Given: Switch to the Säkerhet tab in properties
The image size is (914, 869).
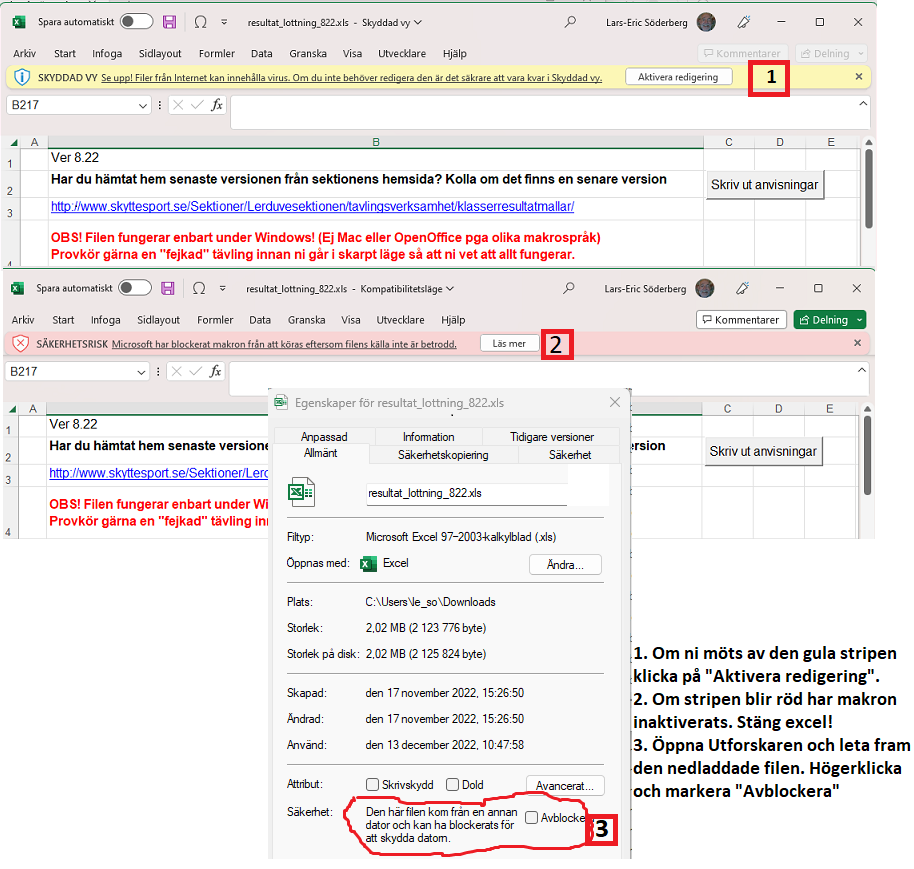Looking at the screenshot, I should click(569, 455).
